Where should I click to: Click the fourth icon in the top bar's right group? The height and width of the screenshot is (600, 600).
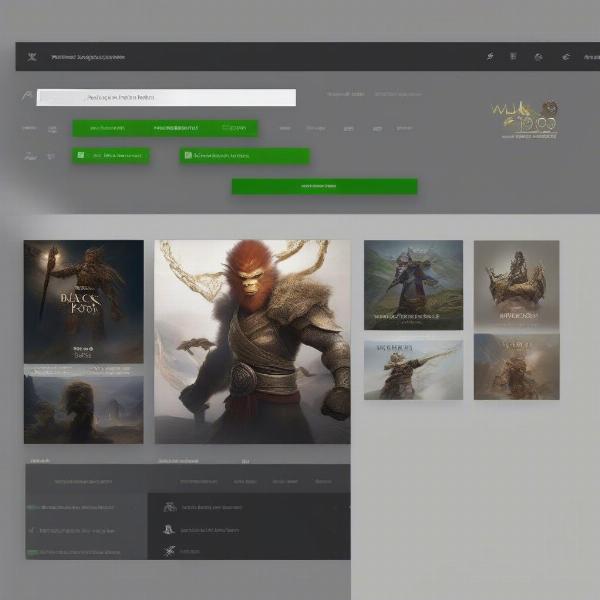[x=566, y=57]
